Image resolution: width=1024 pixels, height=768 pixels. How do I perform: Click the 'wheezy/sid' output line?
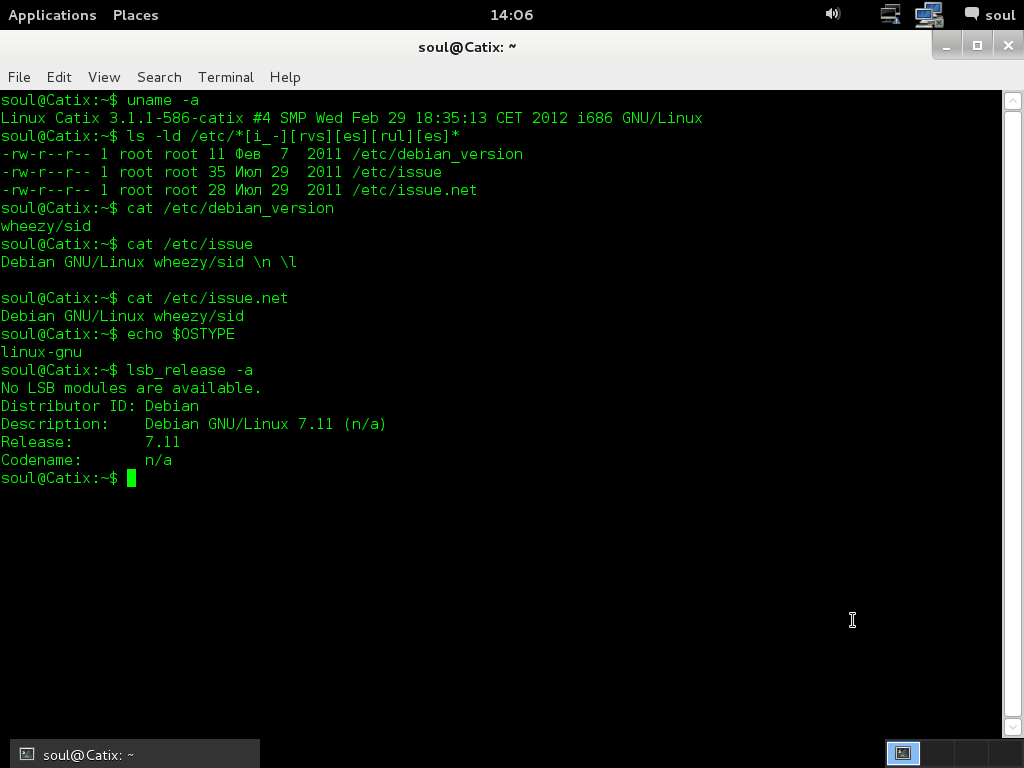tap(46, 226)
